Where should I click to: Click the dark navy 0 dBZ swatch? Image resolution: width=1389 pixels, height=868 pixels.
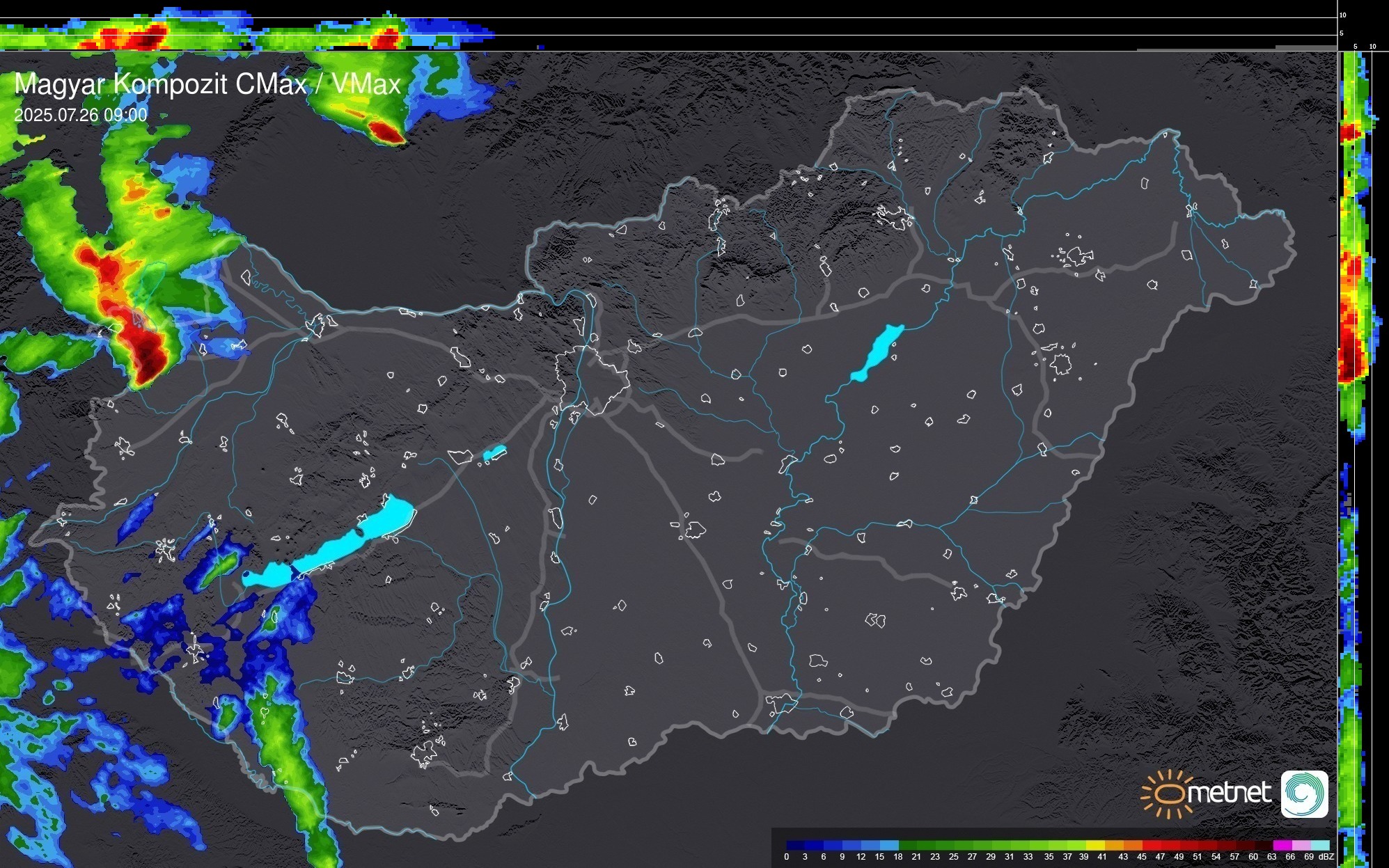tap(792, 845)
